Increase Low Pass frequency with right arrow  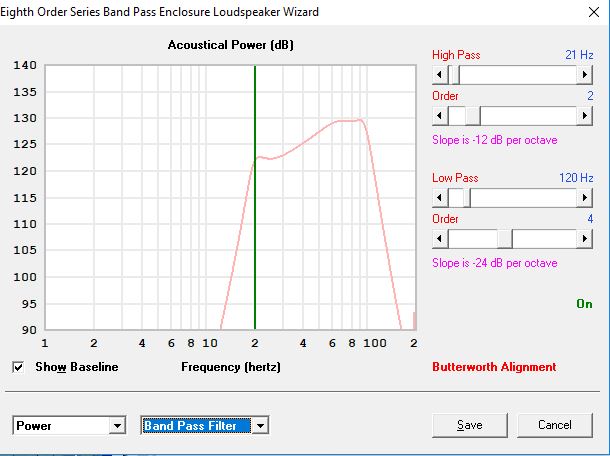click(x=584, y=198)
